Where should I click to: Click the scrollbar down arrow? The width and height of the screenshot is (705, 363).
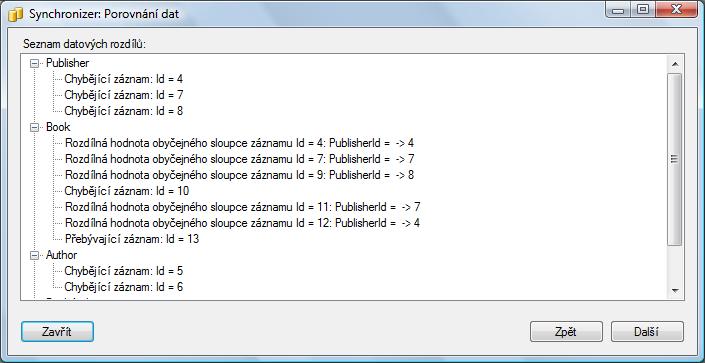click(x=674, y=291)
